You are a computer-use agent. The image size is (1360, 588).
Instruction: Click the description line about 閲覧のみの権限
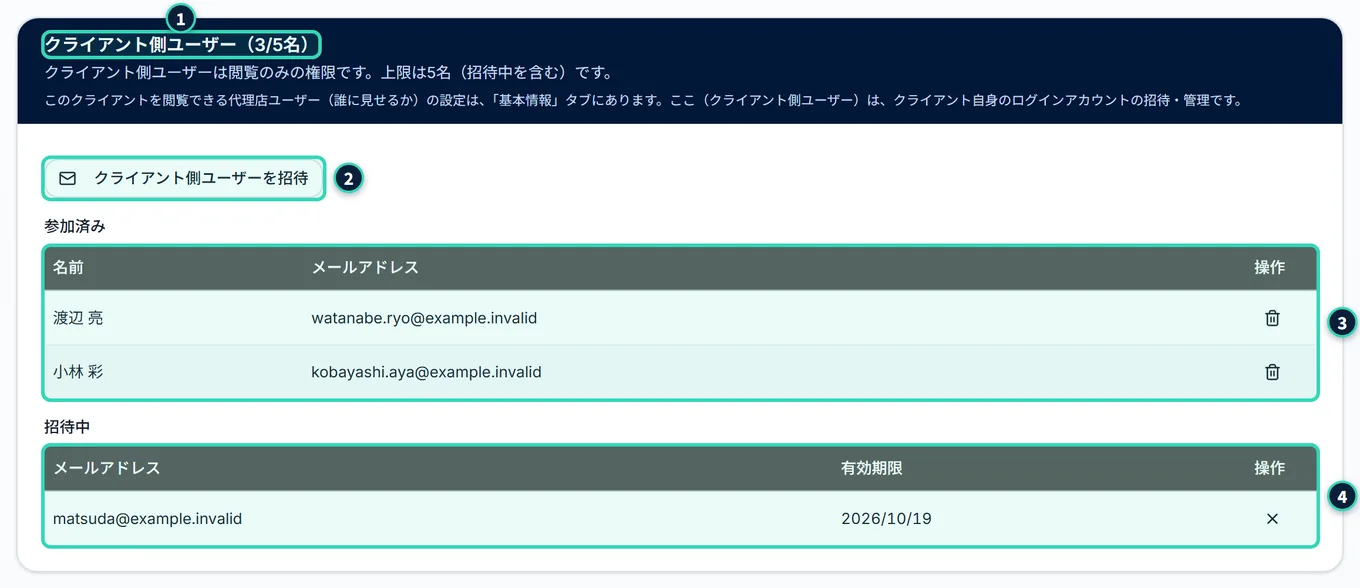(328, 73)
